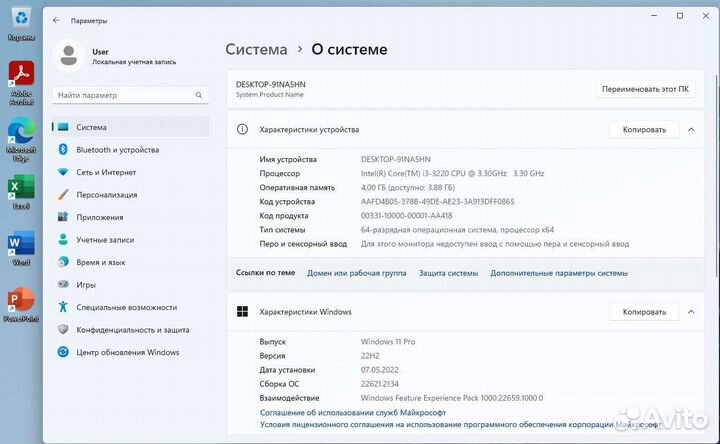Click the Система monitor icon
The image size is (720, 444).
coord(63,127)
